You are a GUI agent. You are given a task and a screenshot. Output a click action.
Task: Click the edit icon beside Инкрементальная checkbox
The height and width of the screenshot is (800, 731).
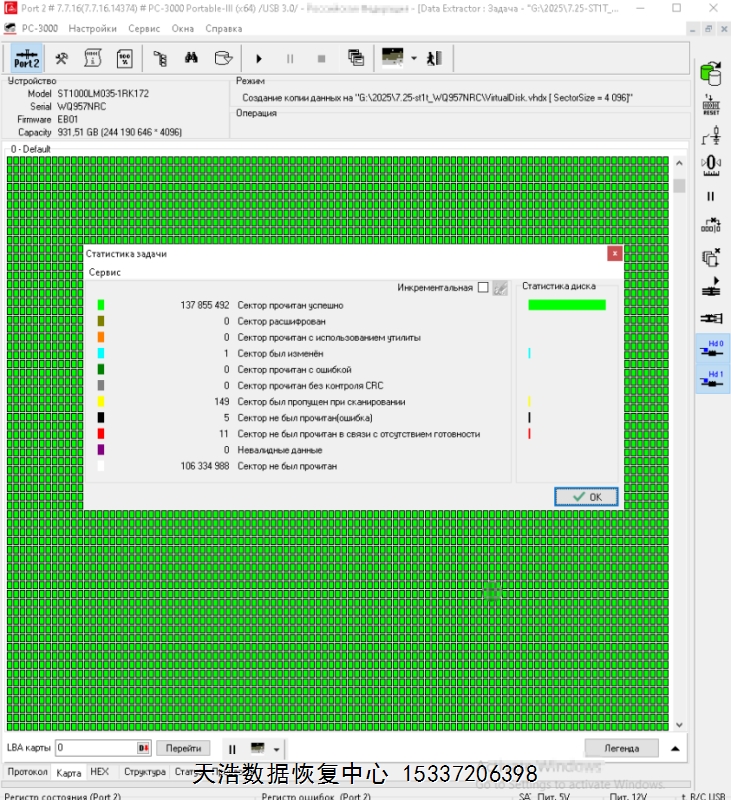[500, 288]
